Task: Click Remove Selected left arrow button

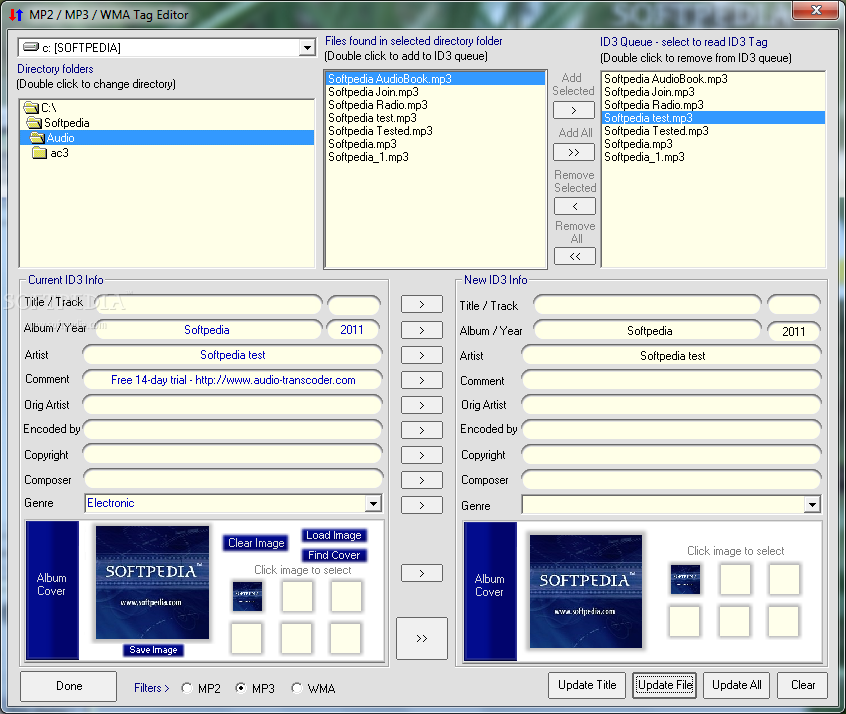Action: [x=575, y=206]
